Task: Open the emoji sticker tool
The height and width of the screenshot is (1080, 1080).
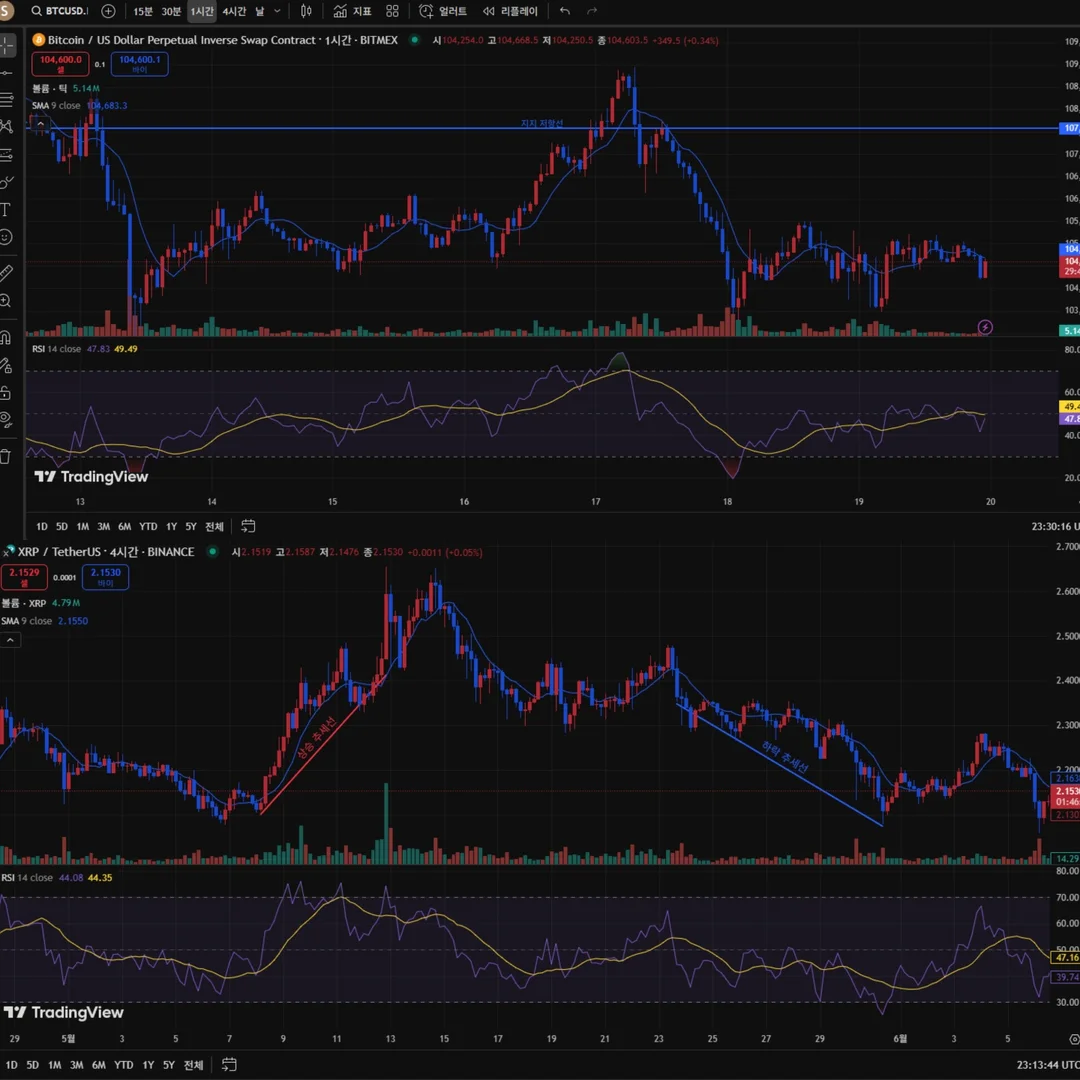Action: coord(6,238)
